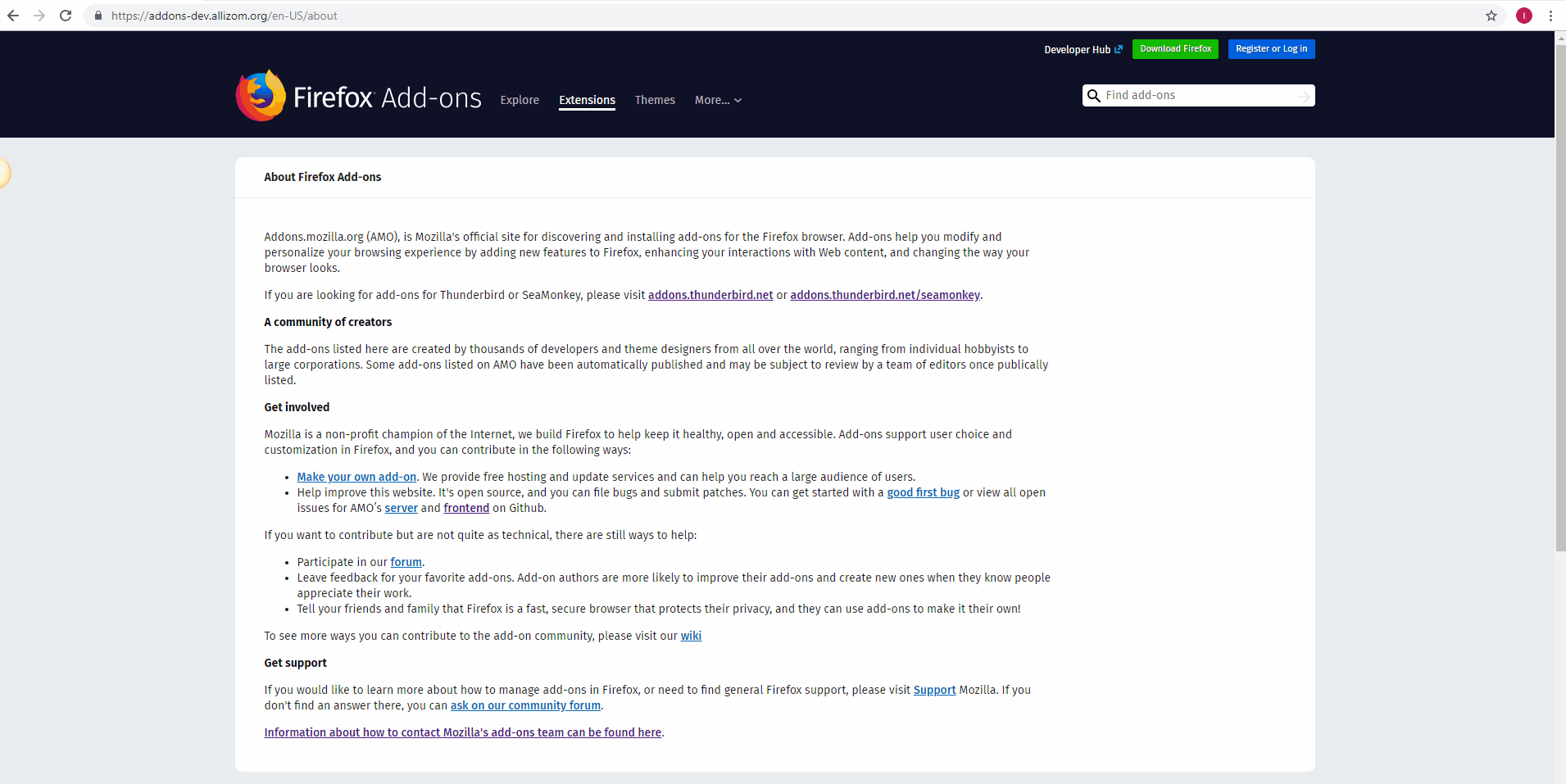Screen dimensions: 1566x784
Task: Click the Firefox logo
Action: [261, 96]
